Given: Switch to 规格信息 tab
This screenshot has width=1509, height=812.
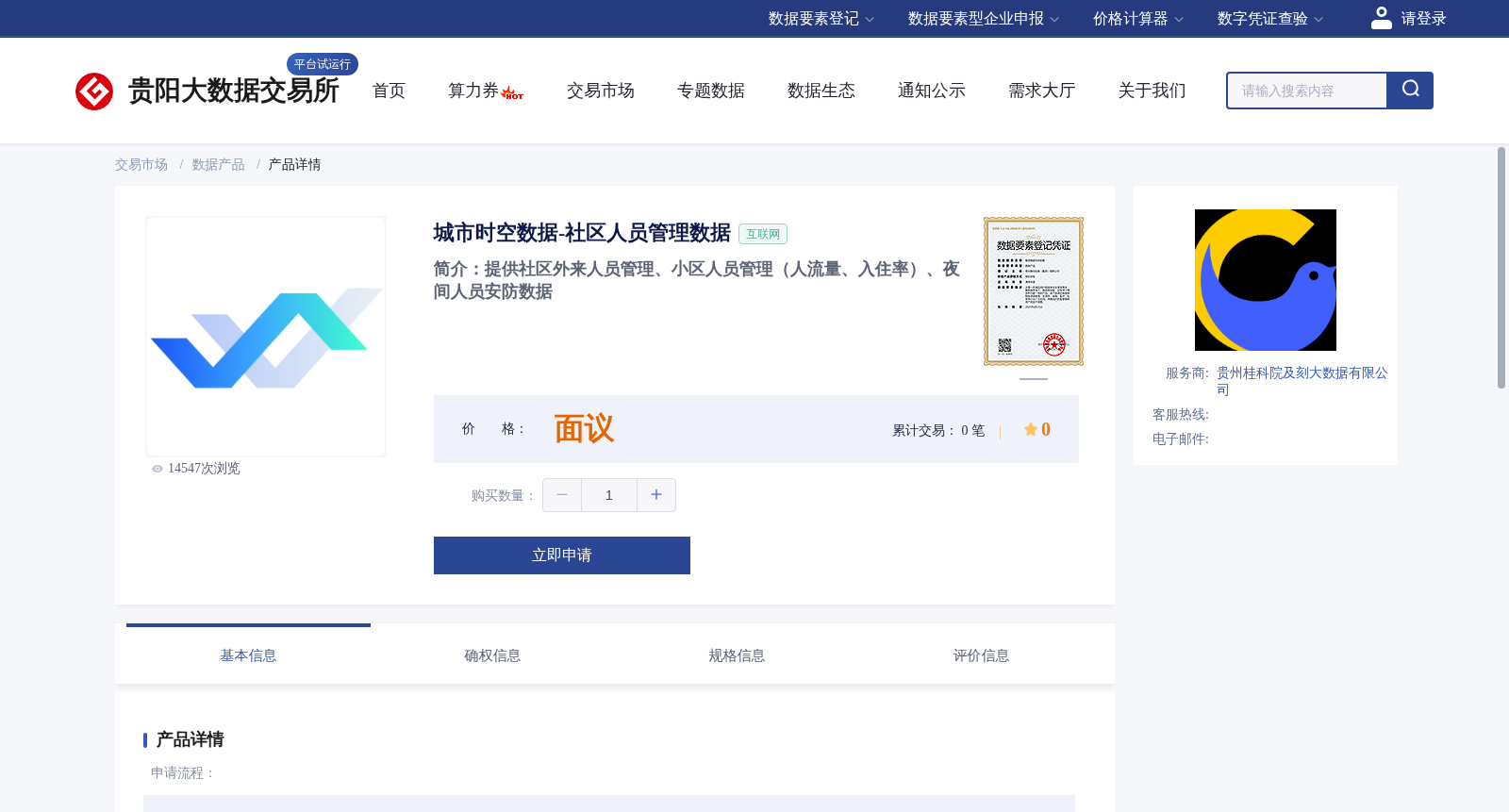Looking at the screenshot, I should (x=737, y=655).
